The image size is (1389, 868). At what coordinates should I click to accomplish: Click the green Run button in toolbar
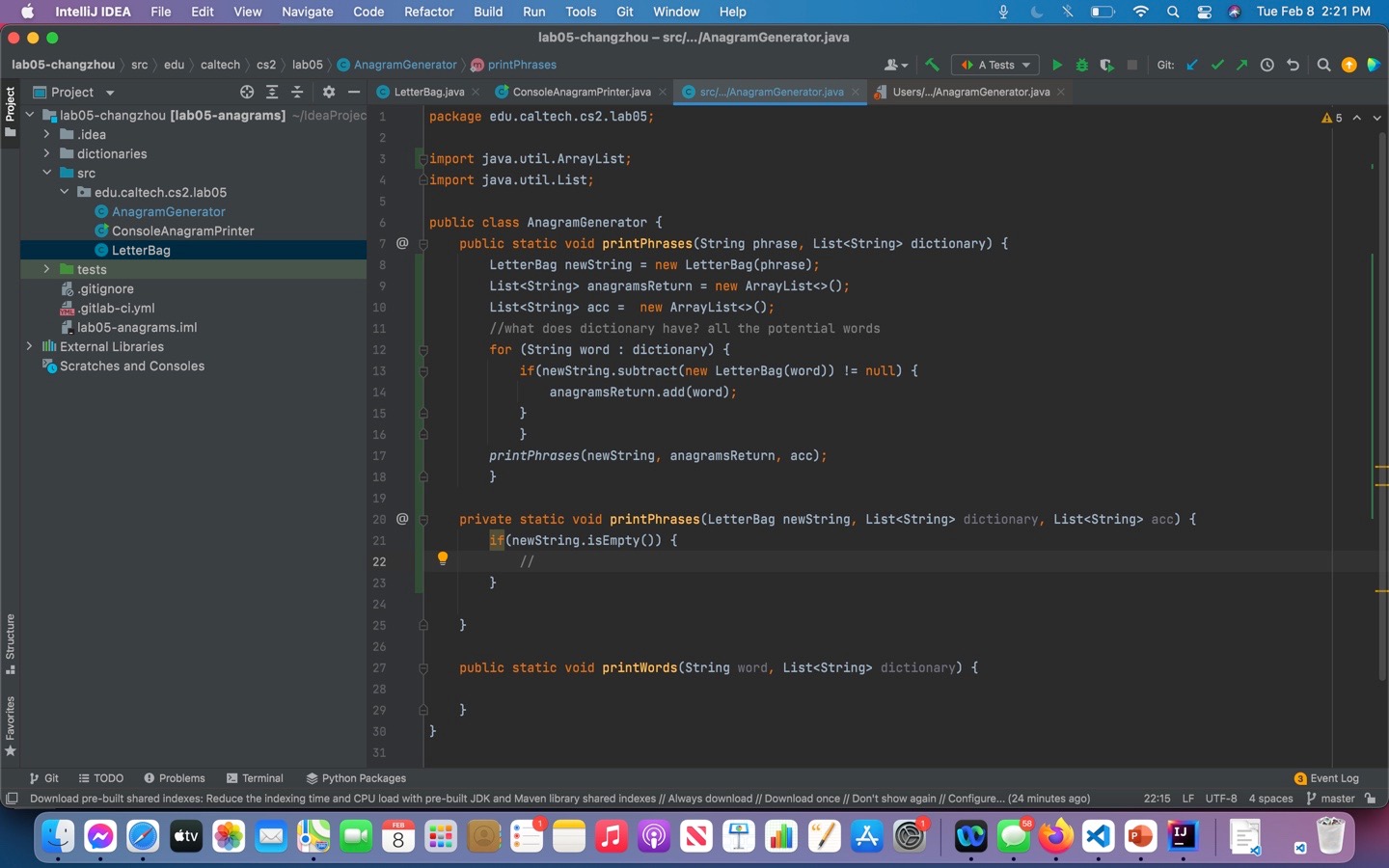[x=1057, y=65]
